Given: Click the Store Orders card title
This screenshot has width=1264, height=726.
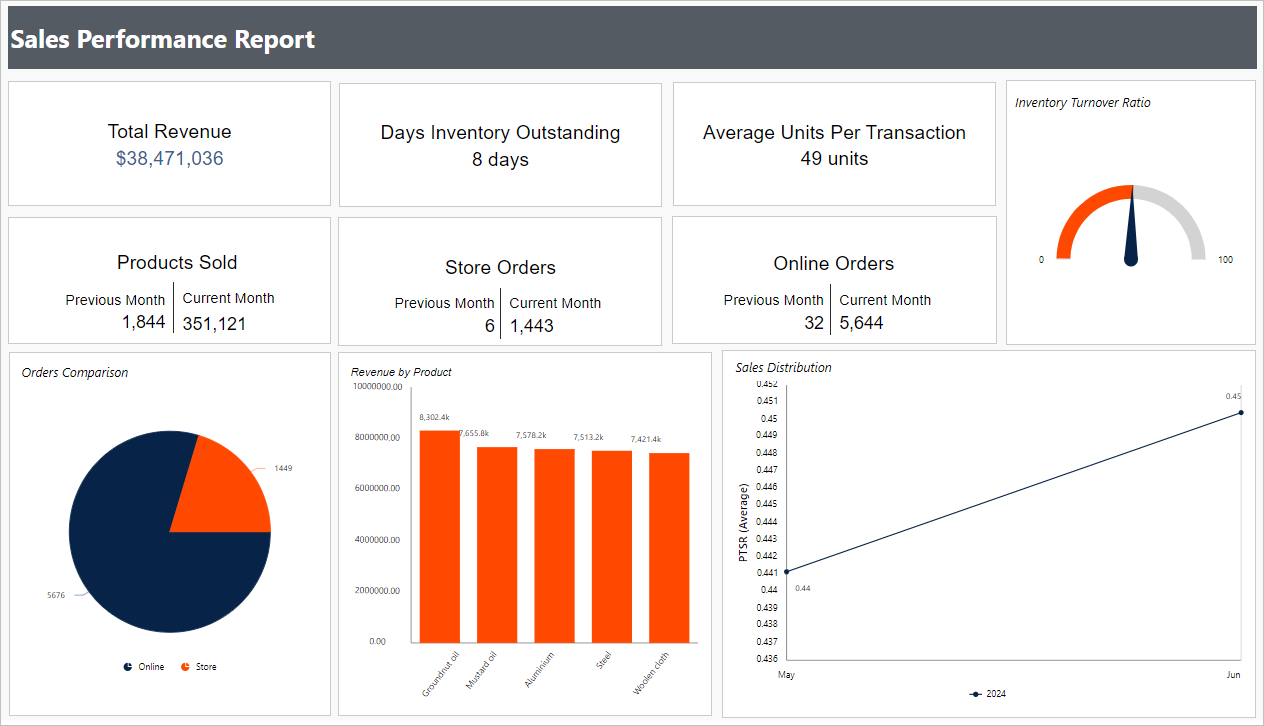Looking at the screenshot, I should click(x=500, y=268).
